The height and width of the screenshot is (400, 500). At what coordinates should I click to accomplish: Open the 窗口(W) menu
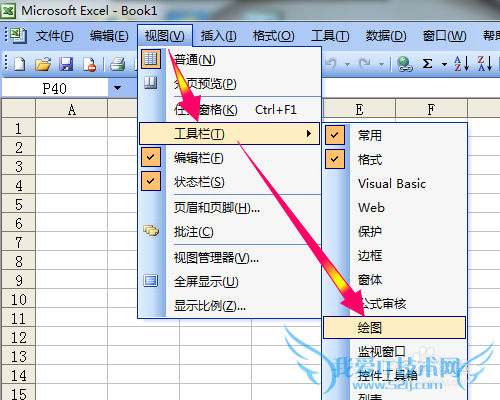[444, 36]
